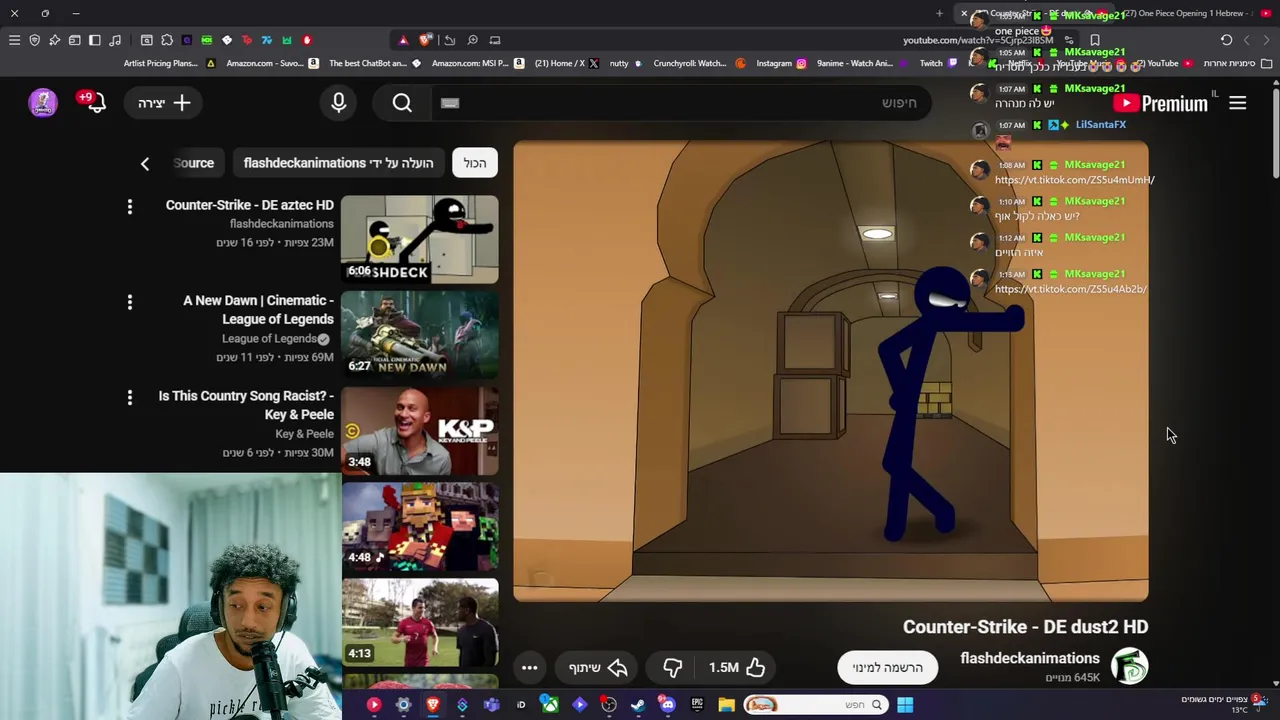This screenshot has width=1280, height=720.
Task: Click the zoom magnifier toolbar icon
Action: click(x=472, y=40)
